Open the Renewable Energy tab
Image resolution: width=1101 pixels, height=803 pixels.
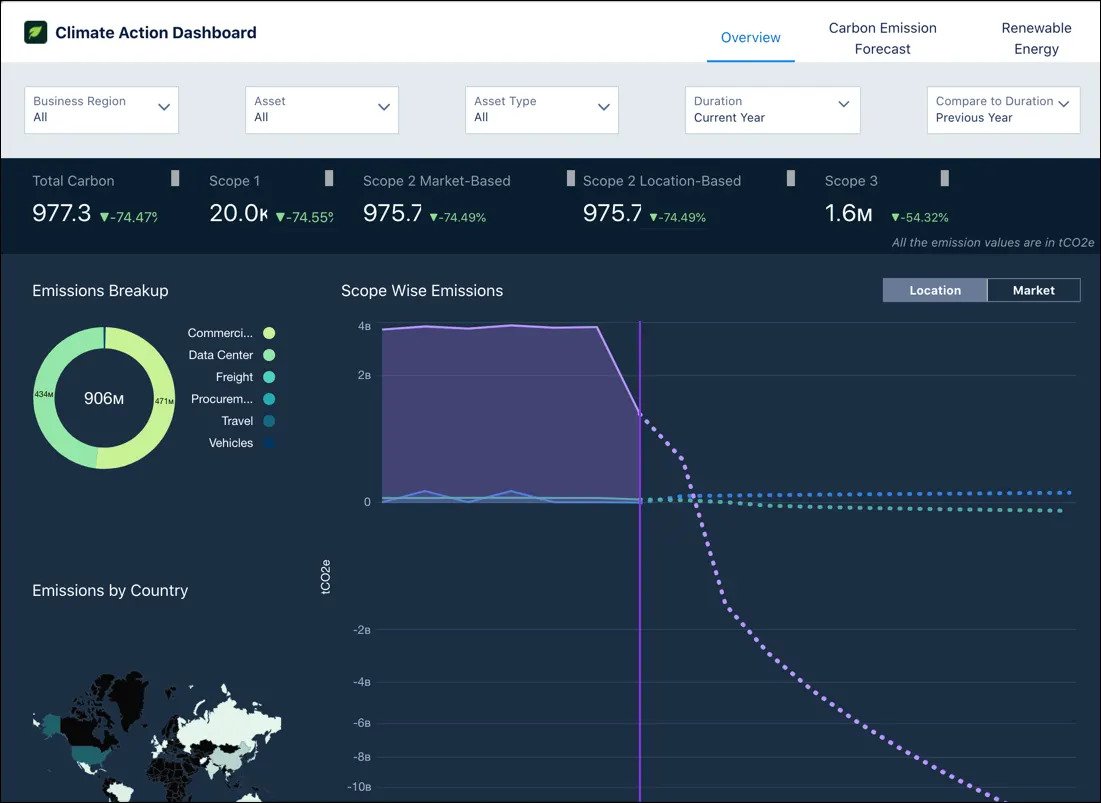pyautogui.click(x=1036, y=38)
